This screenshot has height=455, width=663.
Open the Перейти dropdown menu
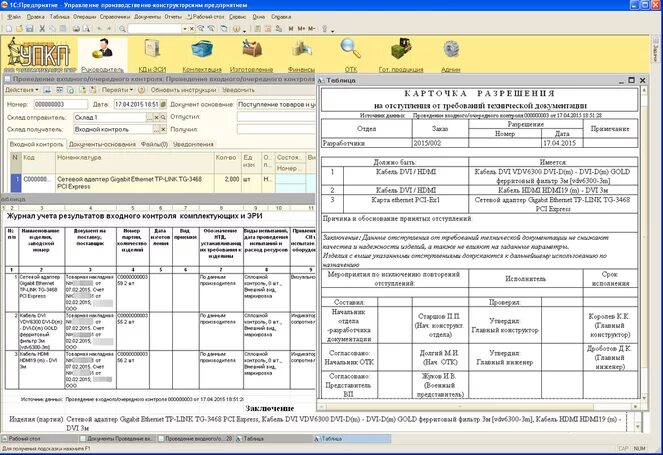coord(117,90)
